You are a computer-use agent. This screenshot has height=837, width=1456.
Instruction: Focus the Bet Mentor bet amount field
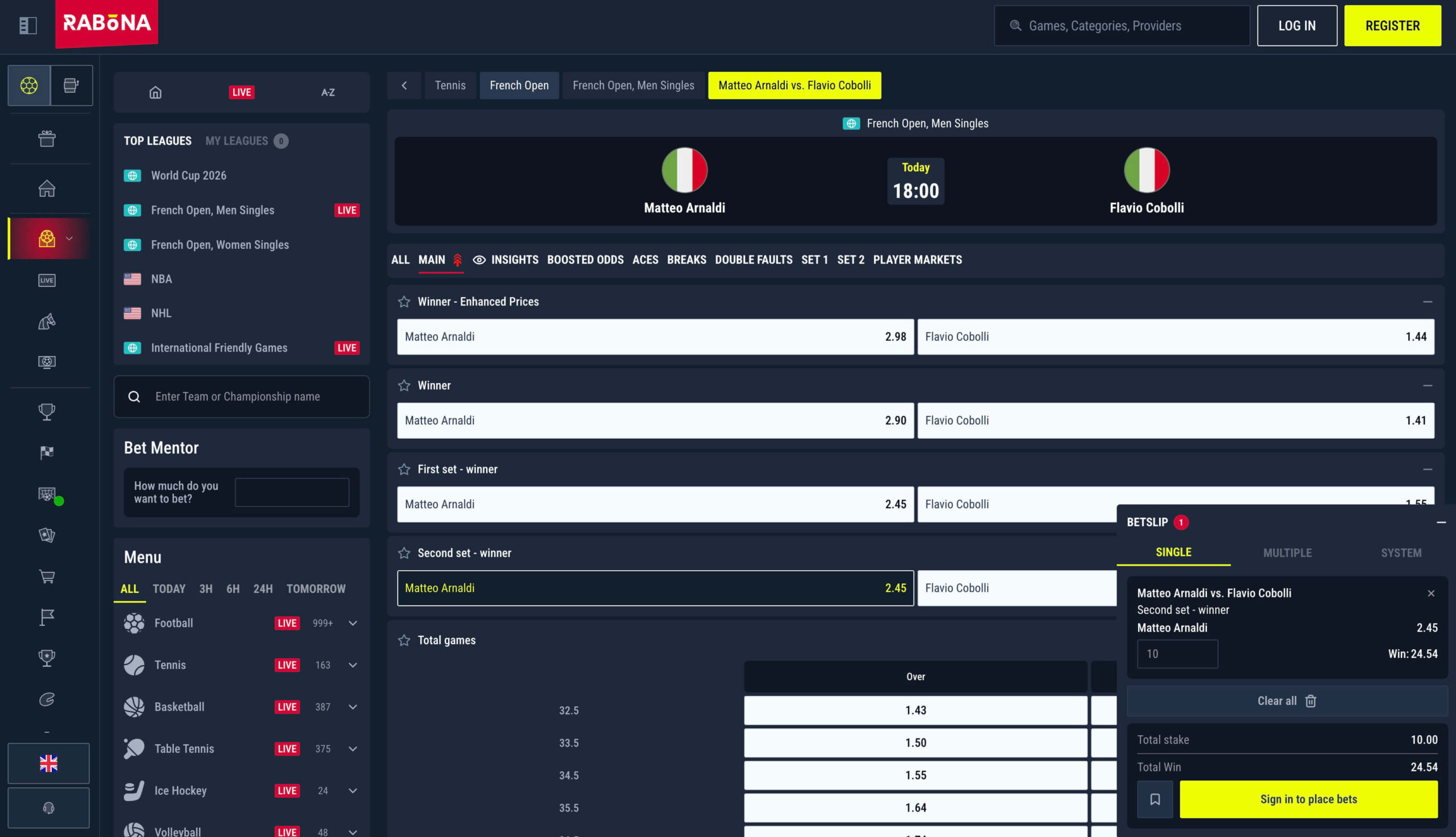[x=292, y=493]
